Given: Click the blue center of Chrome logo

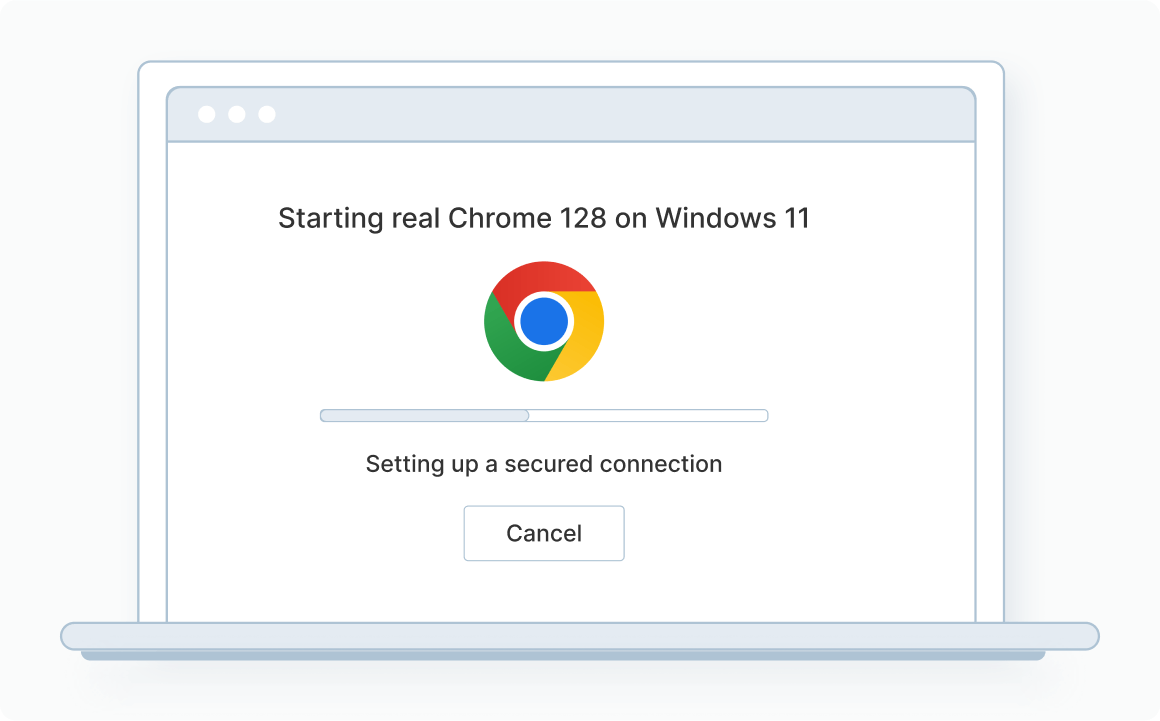Looking at the screenshot, I should 544,322.
